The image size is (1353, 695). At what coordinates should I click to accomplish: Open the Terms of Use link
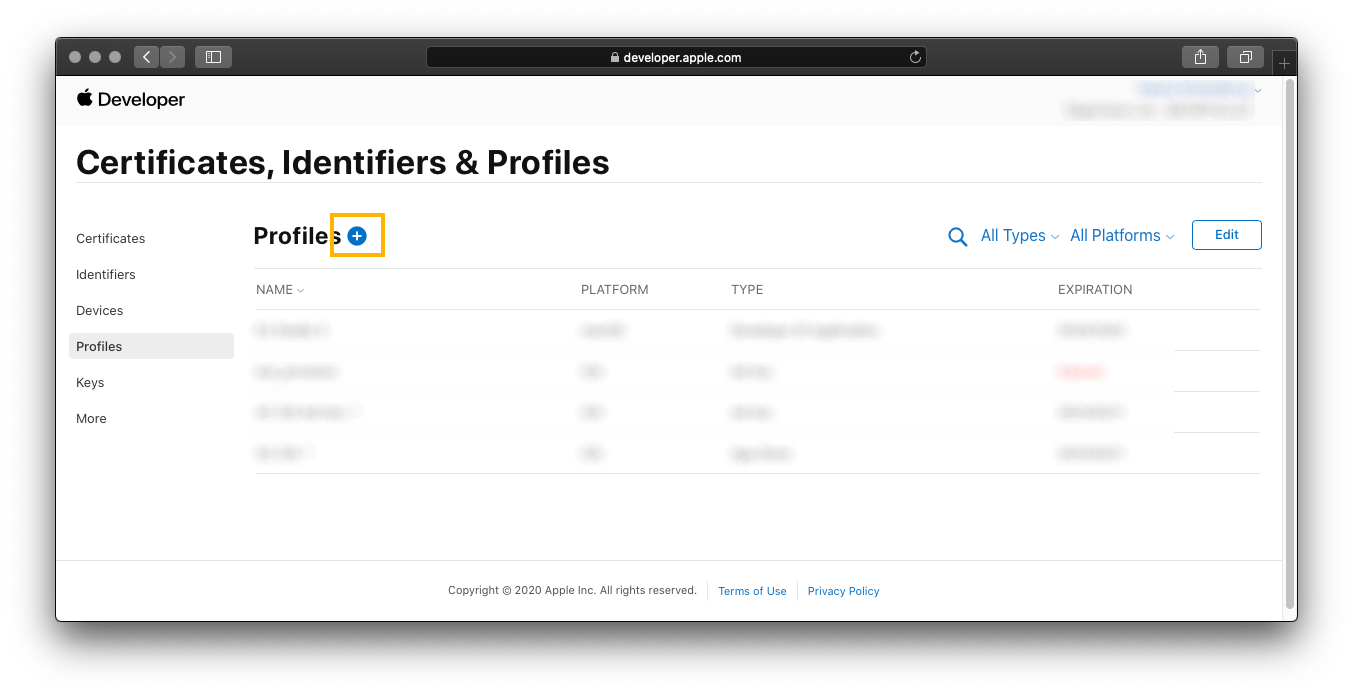coord(752,591)
